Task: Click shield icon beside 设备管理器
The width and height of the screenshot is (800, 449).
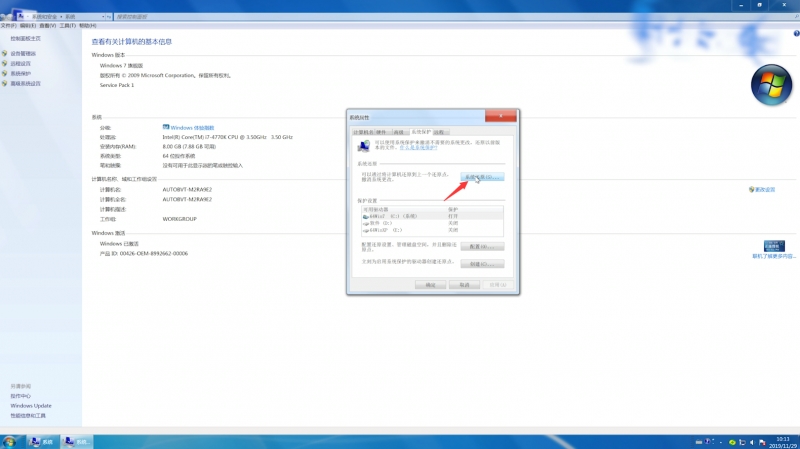Action: (x=5, y=53)
